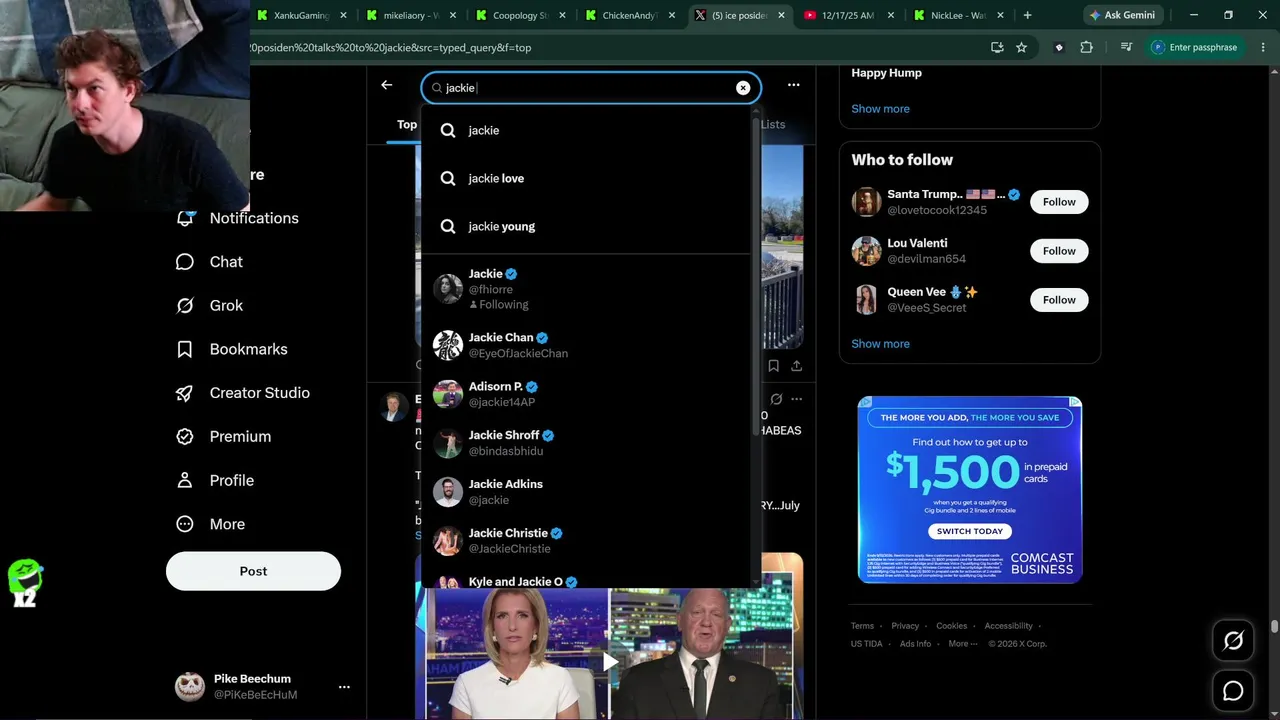Click the Post button
Screen dimensions: 1280x720
(x=253, y=571)
